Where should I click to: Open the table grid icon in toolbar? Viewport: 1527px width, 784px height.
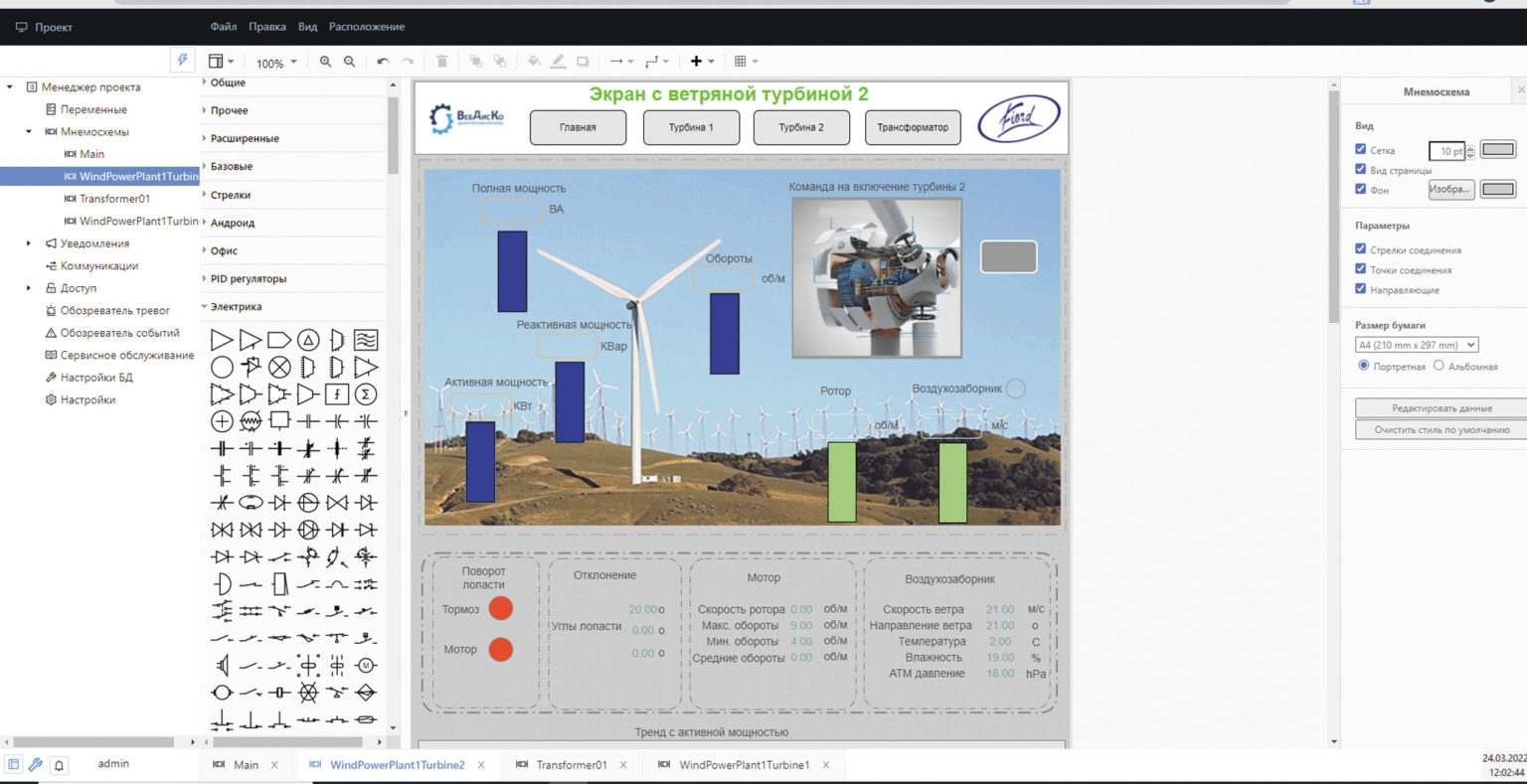(x=746, y=62)
